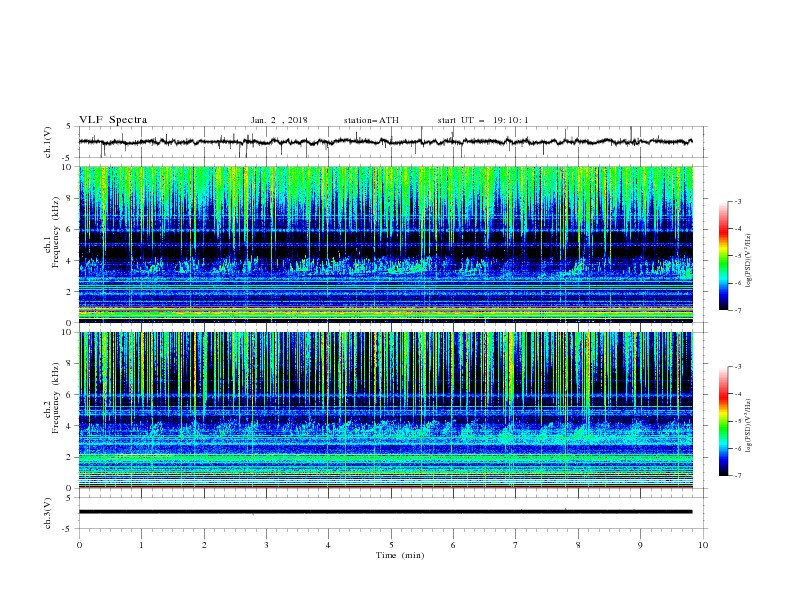Click time-axis tick label '4' at the bottom
Screen dimensions: 792x612
click(328, 545)
